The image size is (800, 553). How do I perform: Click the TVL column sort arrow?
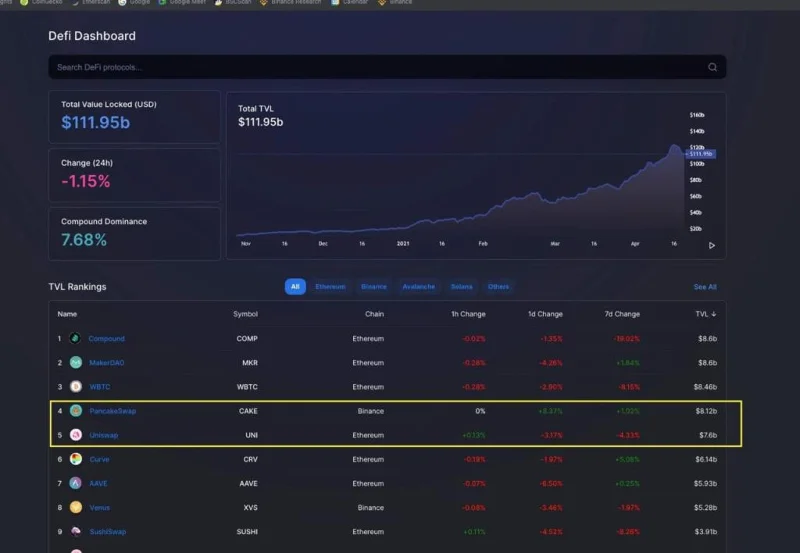click(x=713, y=314)
